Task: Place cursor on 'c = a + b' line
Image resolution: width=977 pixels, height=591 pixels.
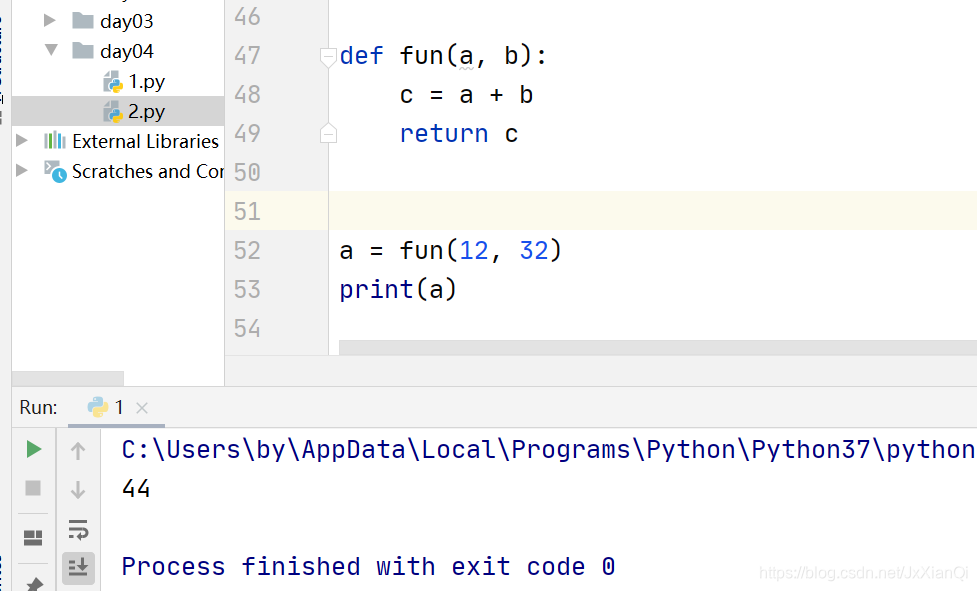Action: click(x=466, y=95)
